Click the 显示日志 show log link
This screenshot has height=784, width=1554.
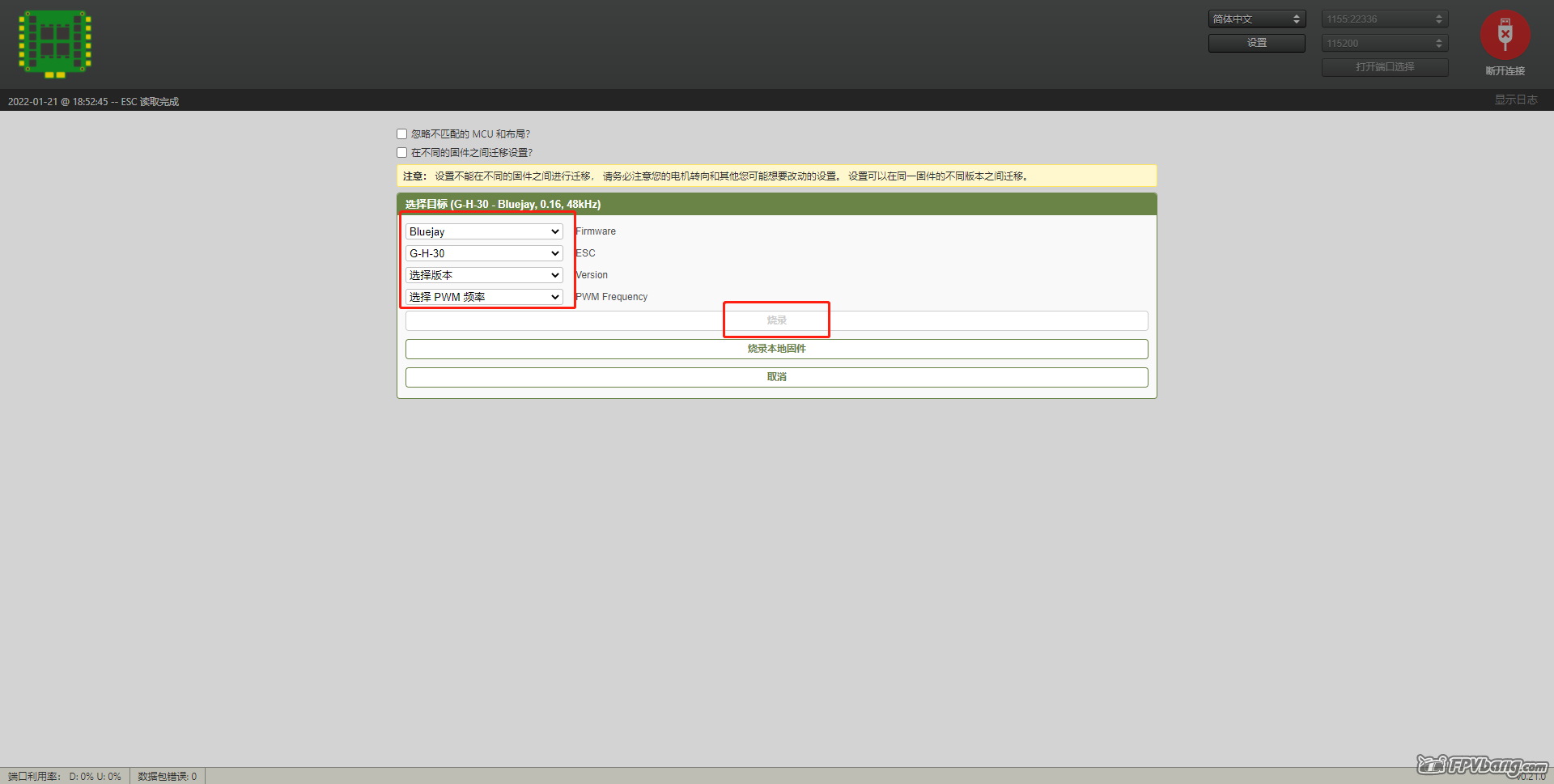1516,100
